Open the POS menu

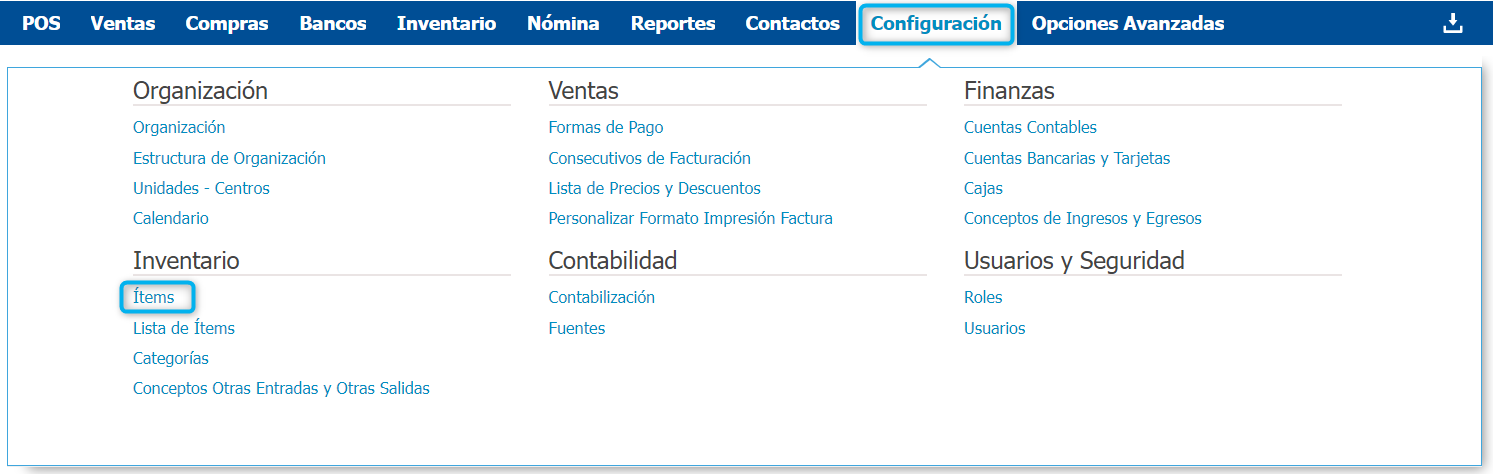coord(41,24)
